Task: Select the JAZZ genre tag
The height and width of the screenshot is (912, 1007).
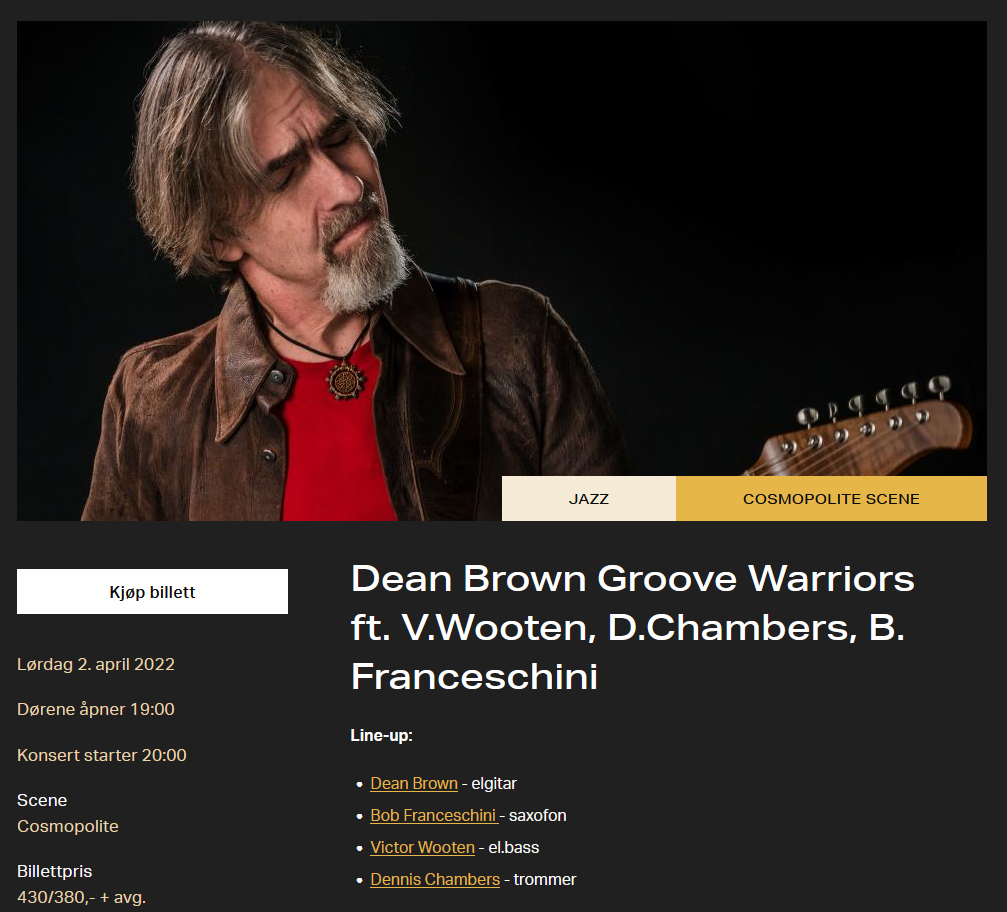Action: pyautogui.click(x=588, y=498)
